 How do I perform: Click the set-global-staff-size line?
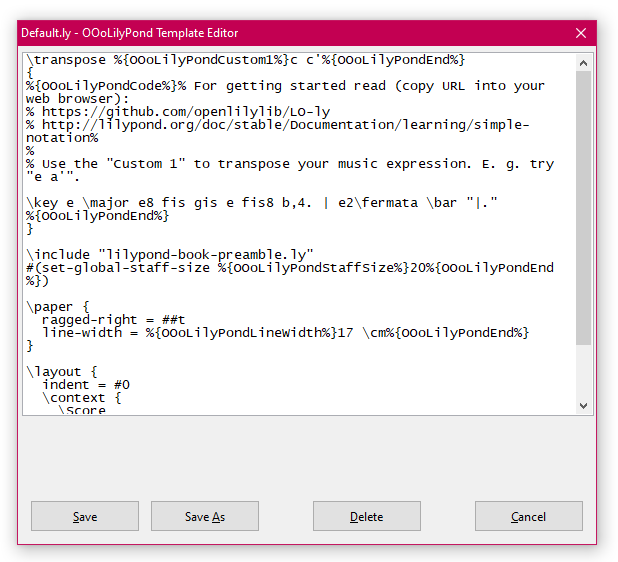[290, 268]
